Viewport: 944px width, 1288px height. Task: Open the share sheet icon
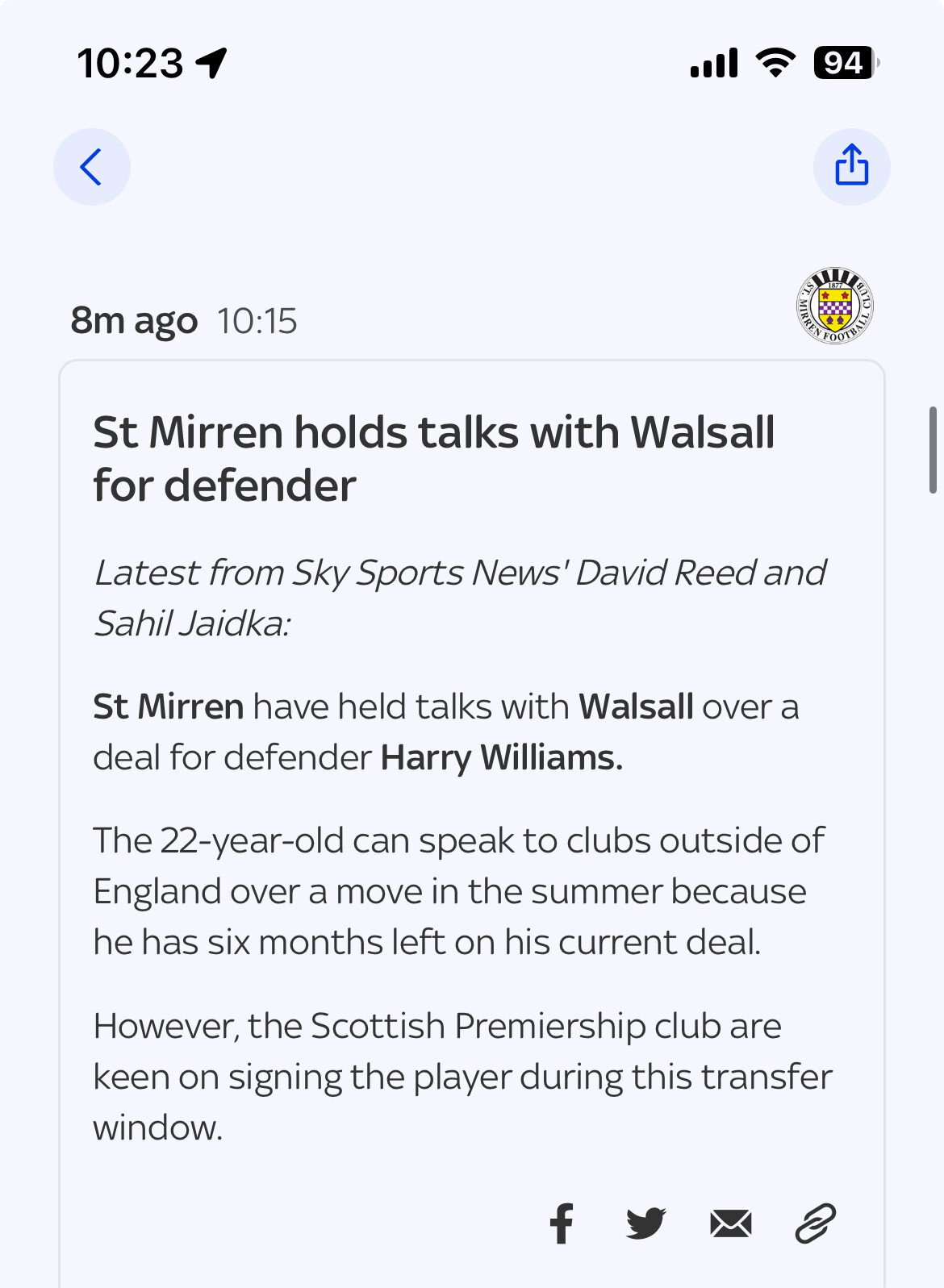pyautogui.click(x=851, y=167)
